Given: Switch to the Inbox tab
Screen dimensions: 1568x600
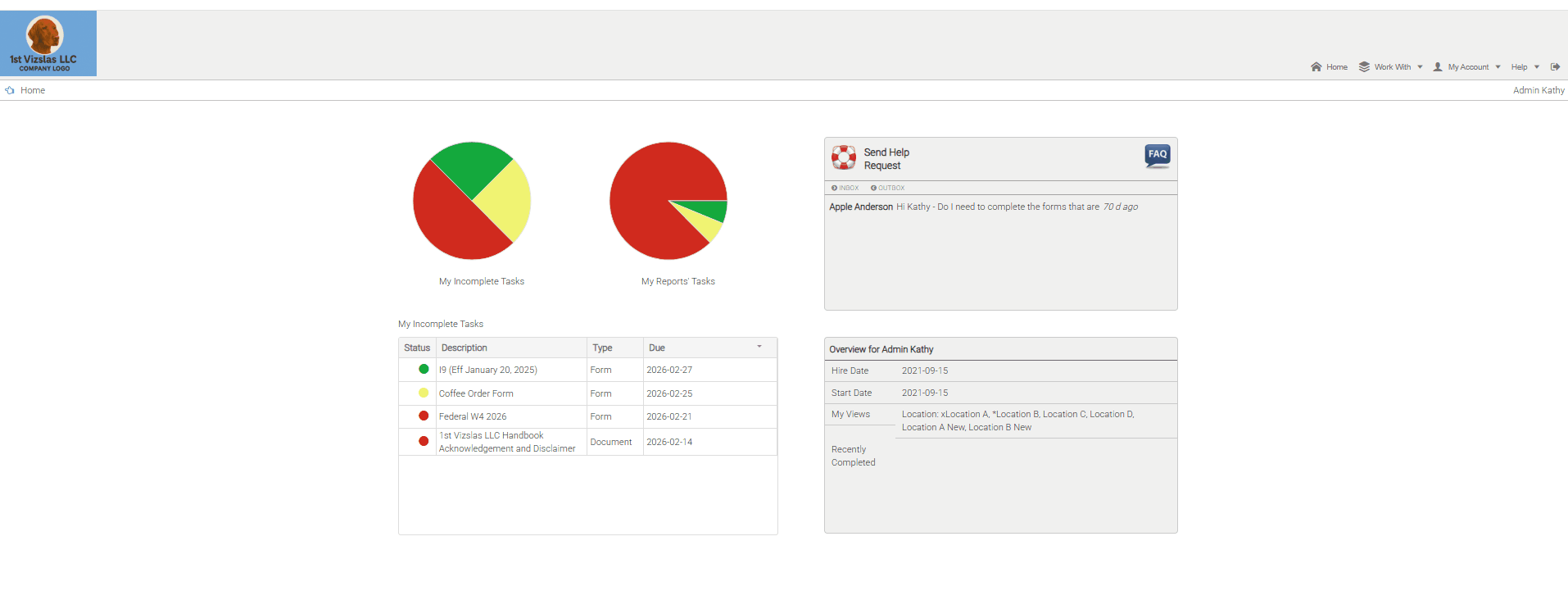Looking at the screenshot, I should (x=845, y=189).
